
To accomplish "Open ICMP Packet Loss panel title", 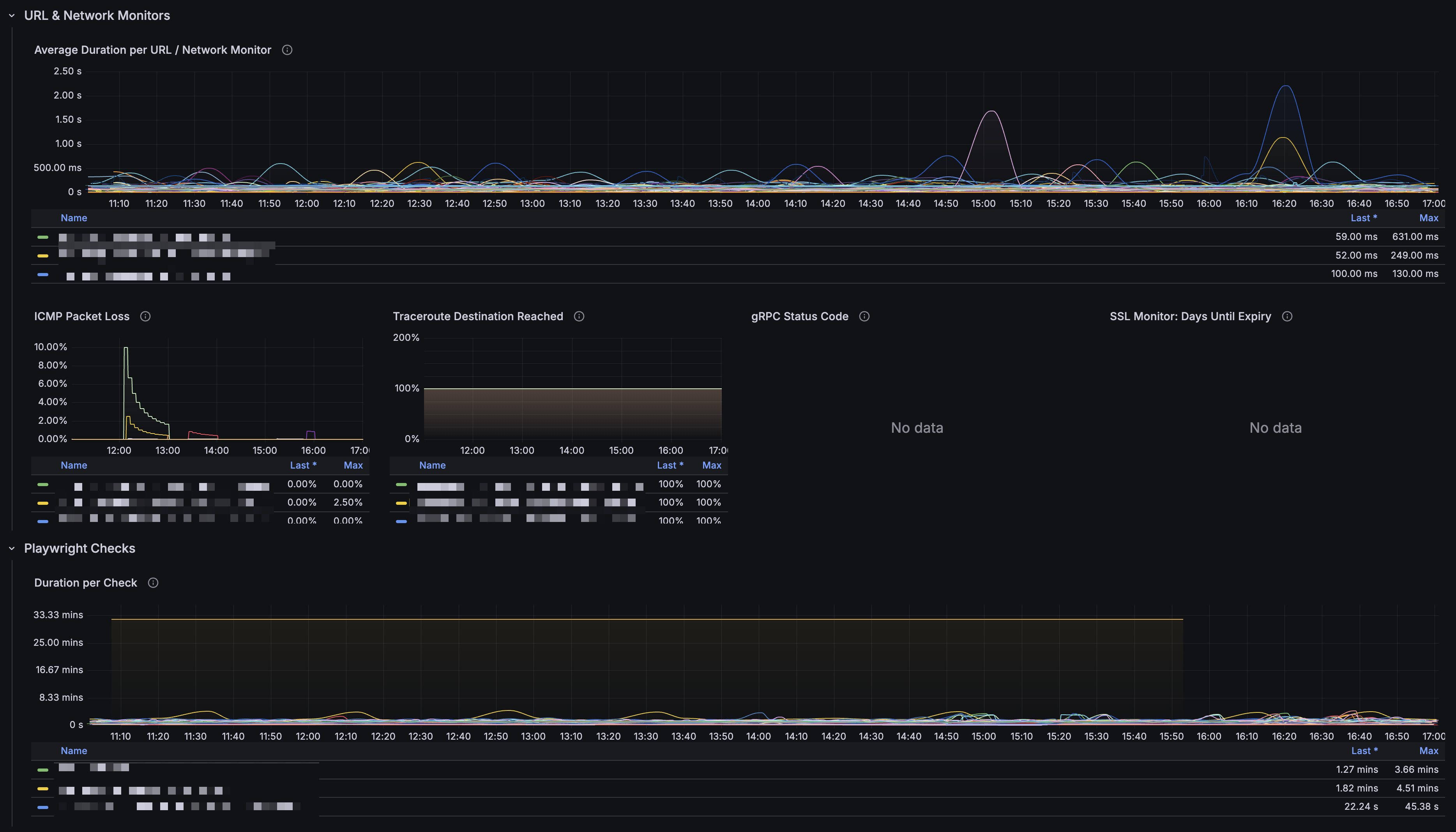I will coord(82,317).
